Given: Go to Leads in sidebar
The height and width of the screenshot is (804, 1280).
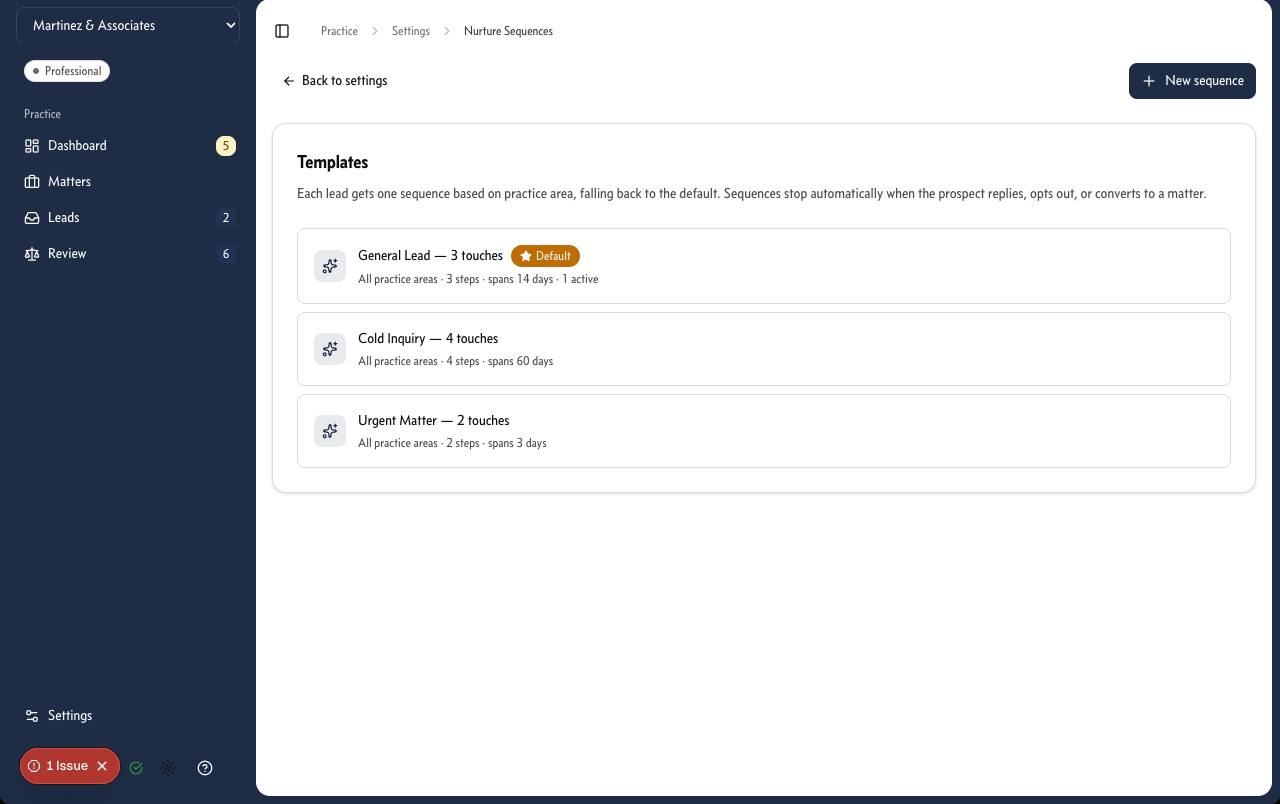Looking at the screenshot, I should tap(128, 218).
